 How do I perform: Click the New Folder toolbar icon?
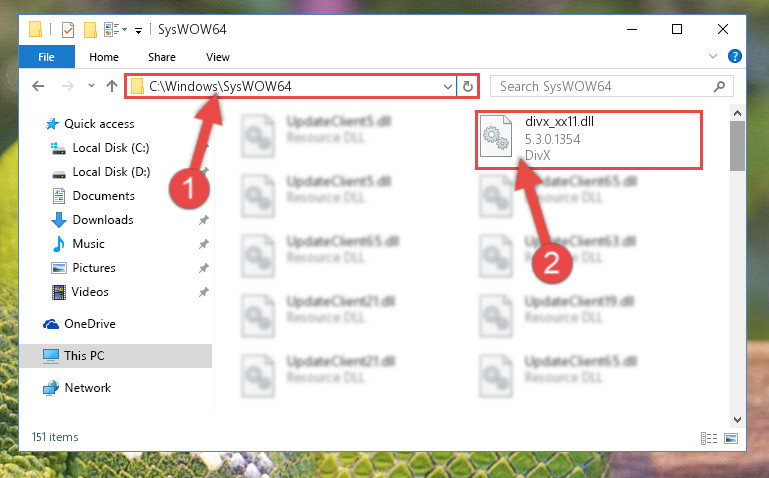tap(90, 30)
